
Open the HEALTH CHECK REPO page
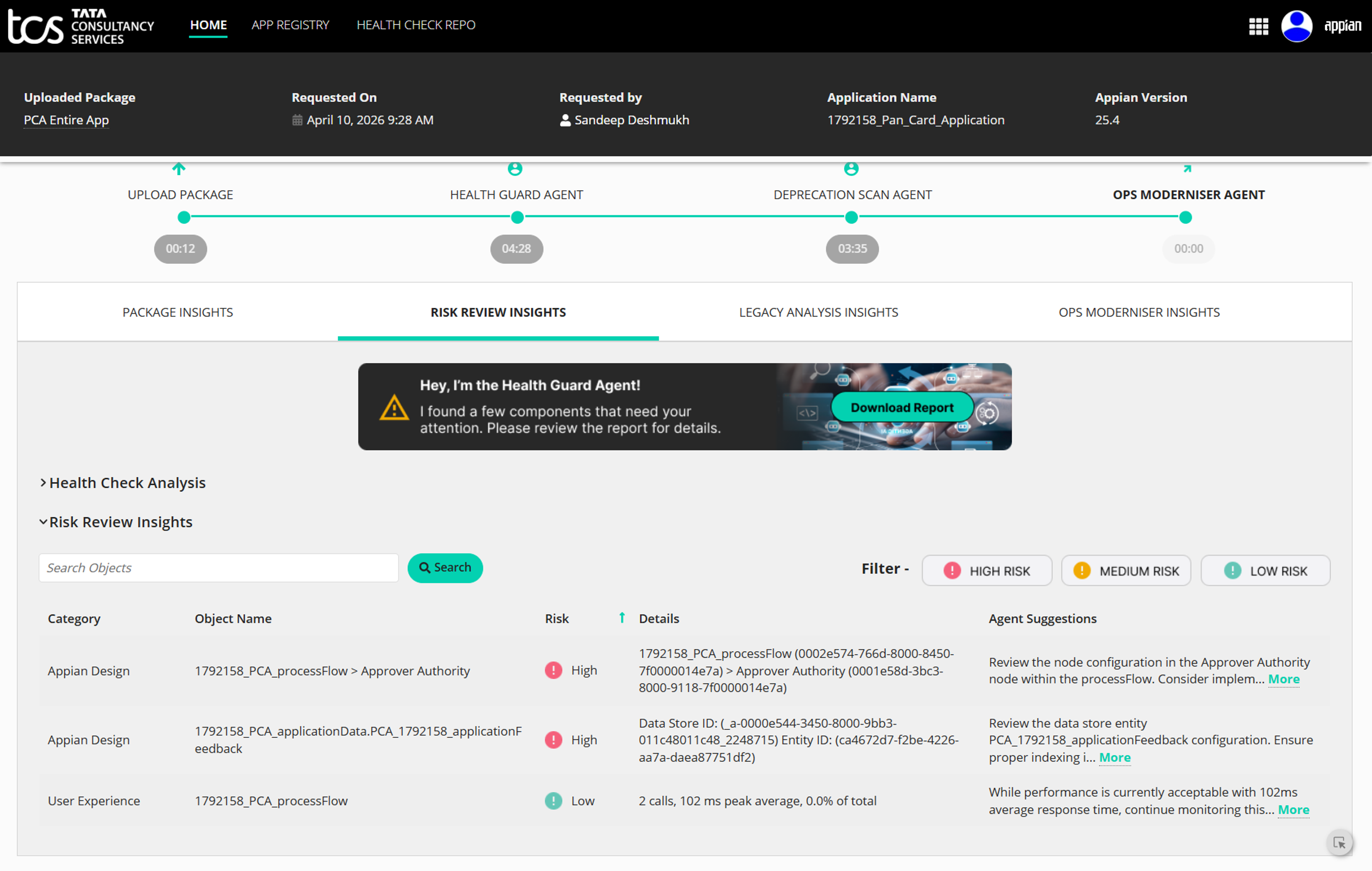pyautogui.click(x=416, y=25)
